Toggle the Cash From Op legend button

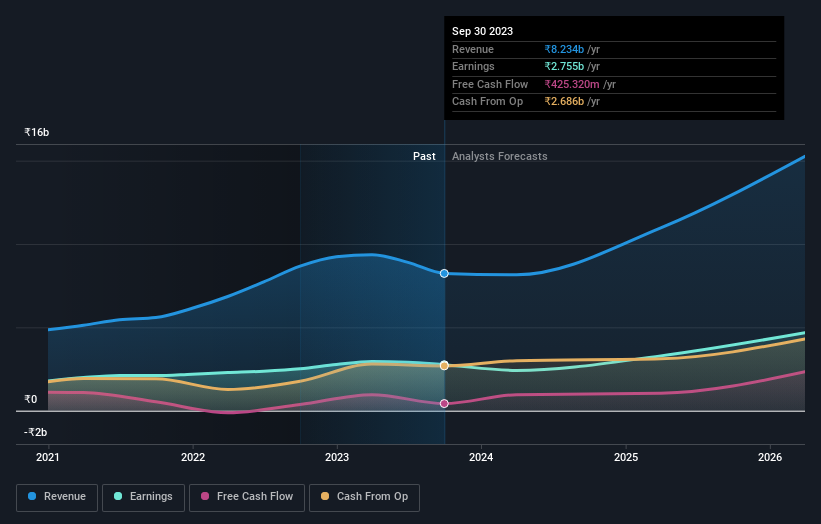(x=364, y=497)
